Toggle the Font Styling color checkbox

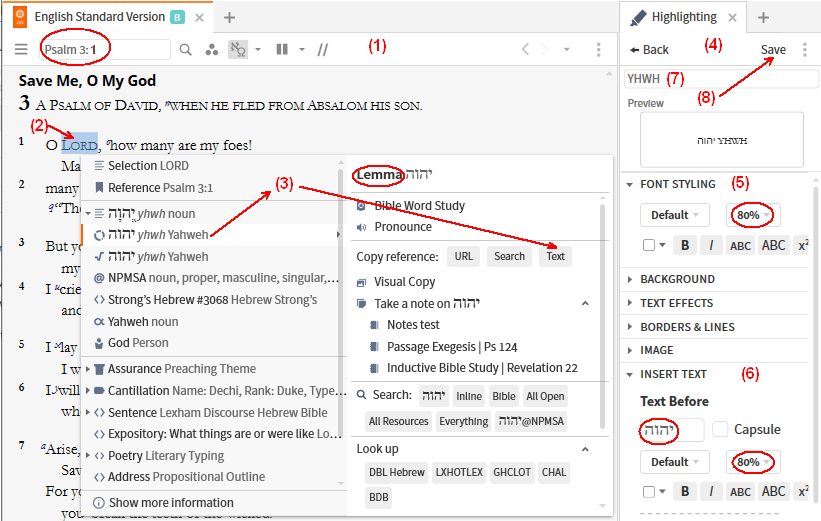(x=649, y=245)
